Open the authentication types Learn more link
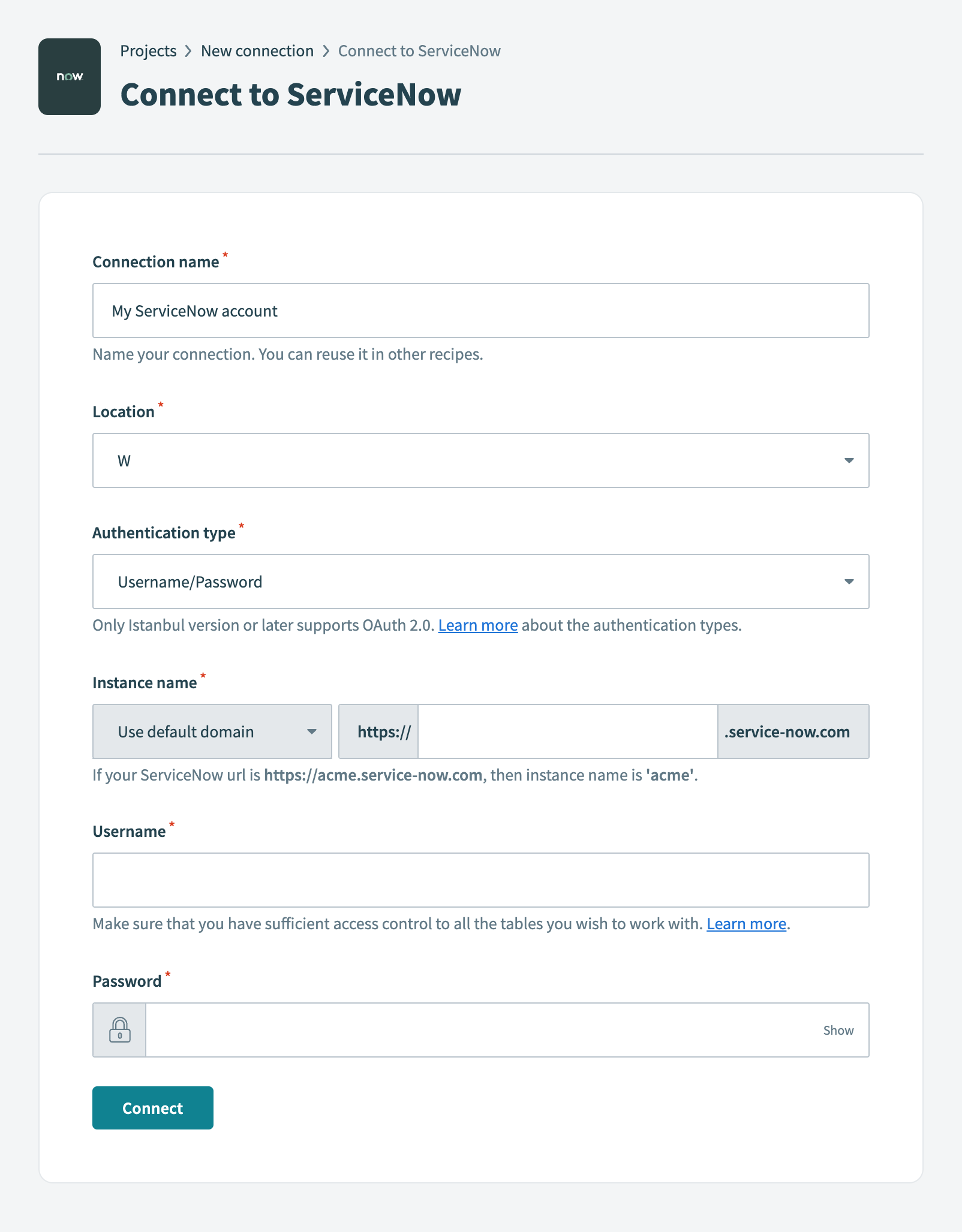The width and height of the screenshot is (962, 1232). coord(477,625)
